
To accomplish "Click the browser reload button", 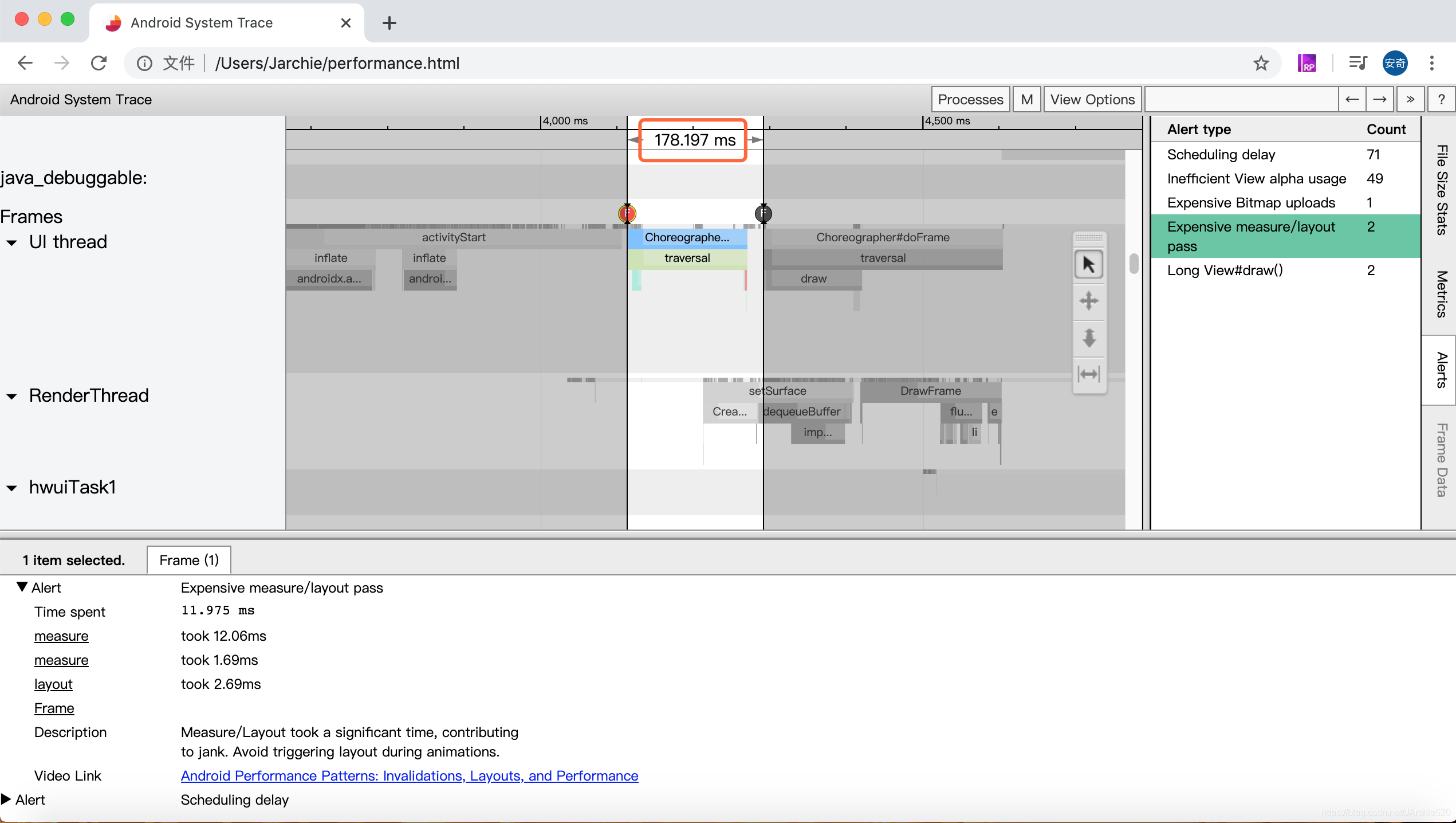I will coord(99,63).
